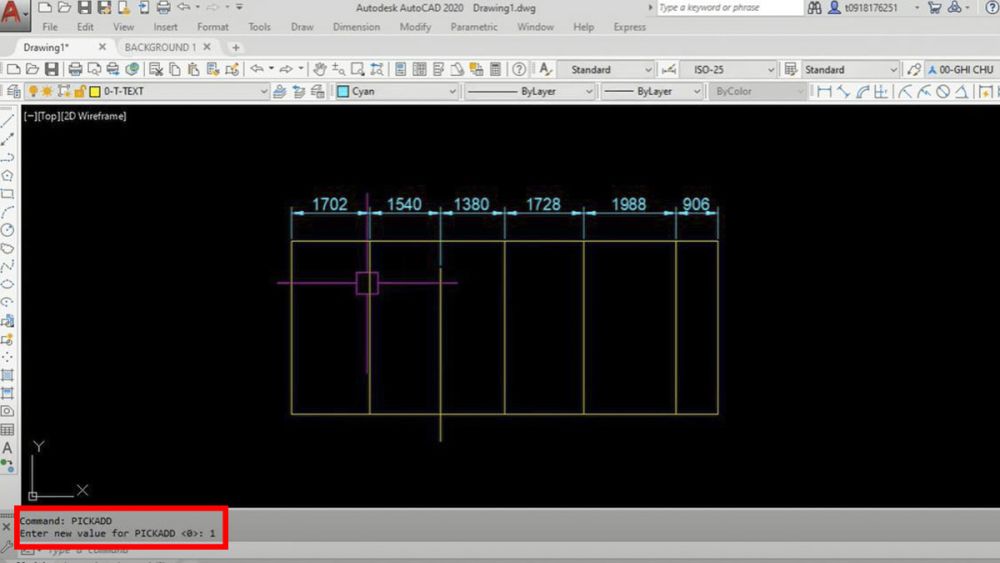Open the AutoCAD application menu button
This screenshot has width=1000, height=563.
pos(13,14)
